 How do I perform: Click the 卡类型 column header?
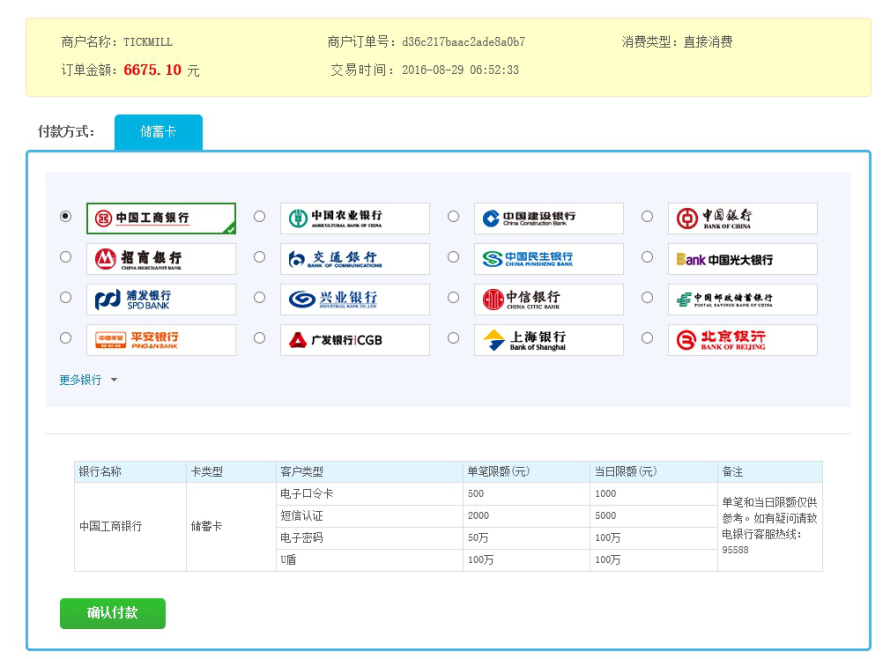click(x=231, y=472)
